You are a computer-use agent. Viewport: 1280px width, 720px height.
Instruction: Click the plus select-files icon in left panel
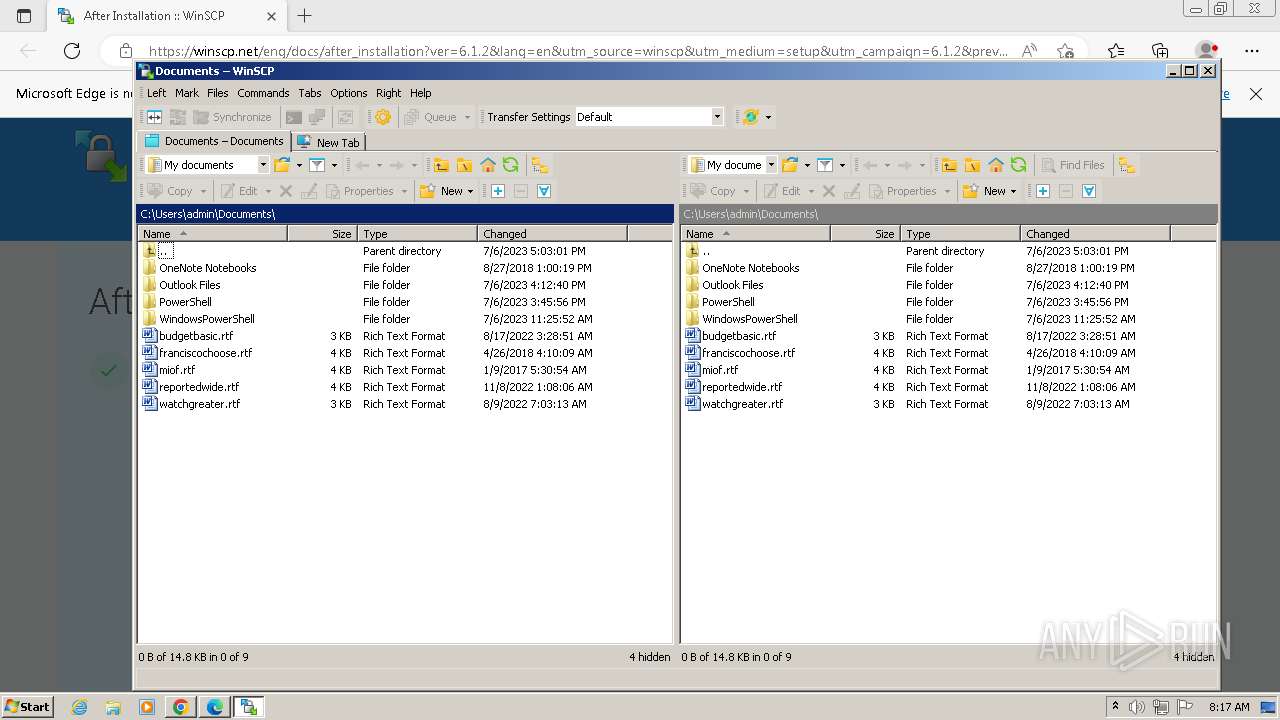(x=498, y=191)
